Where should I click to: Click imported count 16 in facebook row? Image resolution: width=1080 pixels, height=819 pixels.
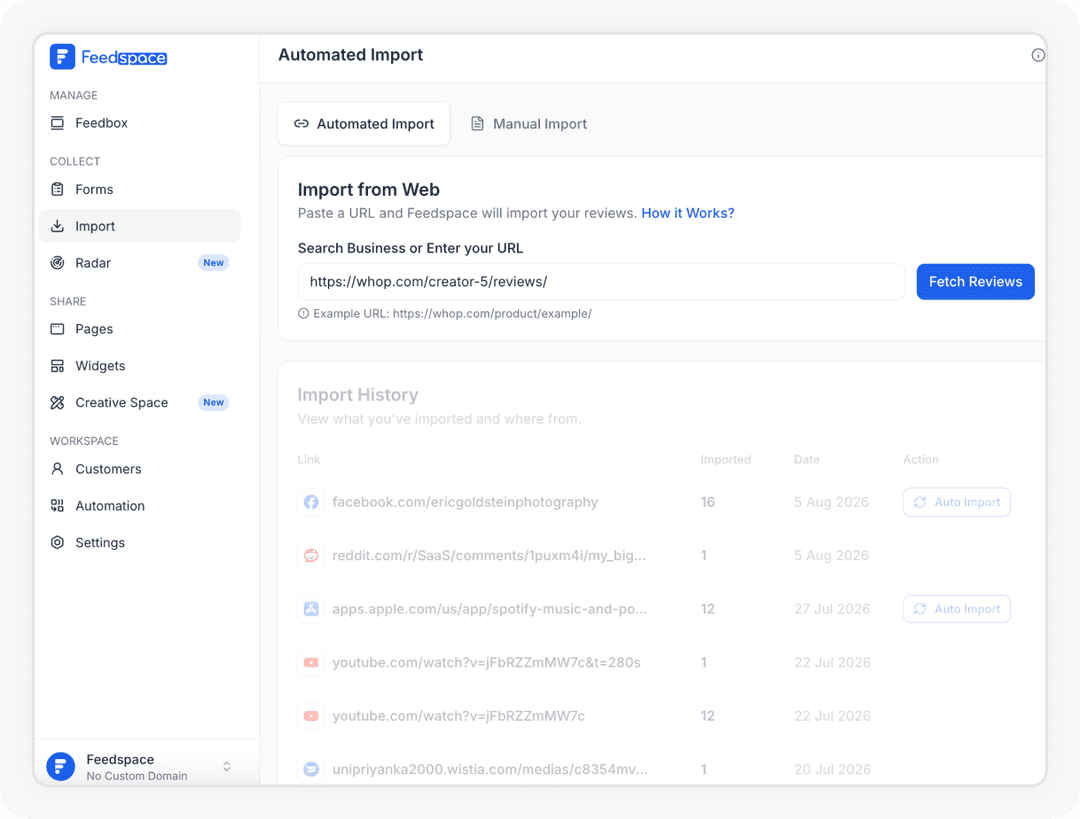pyautogui.click(x=707, y=502)
